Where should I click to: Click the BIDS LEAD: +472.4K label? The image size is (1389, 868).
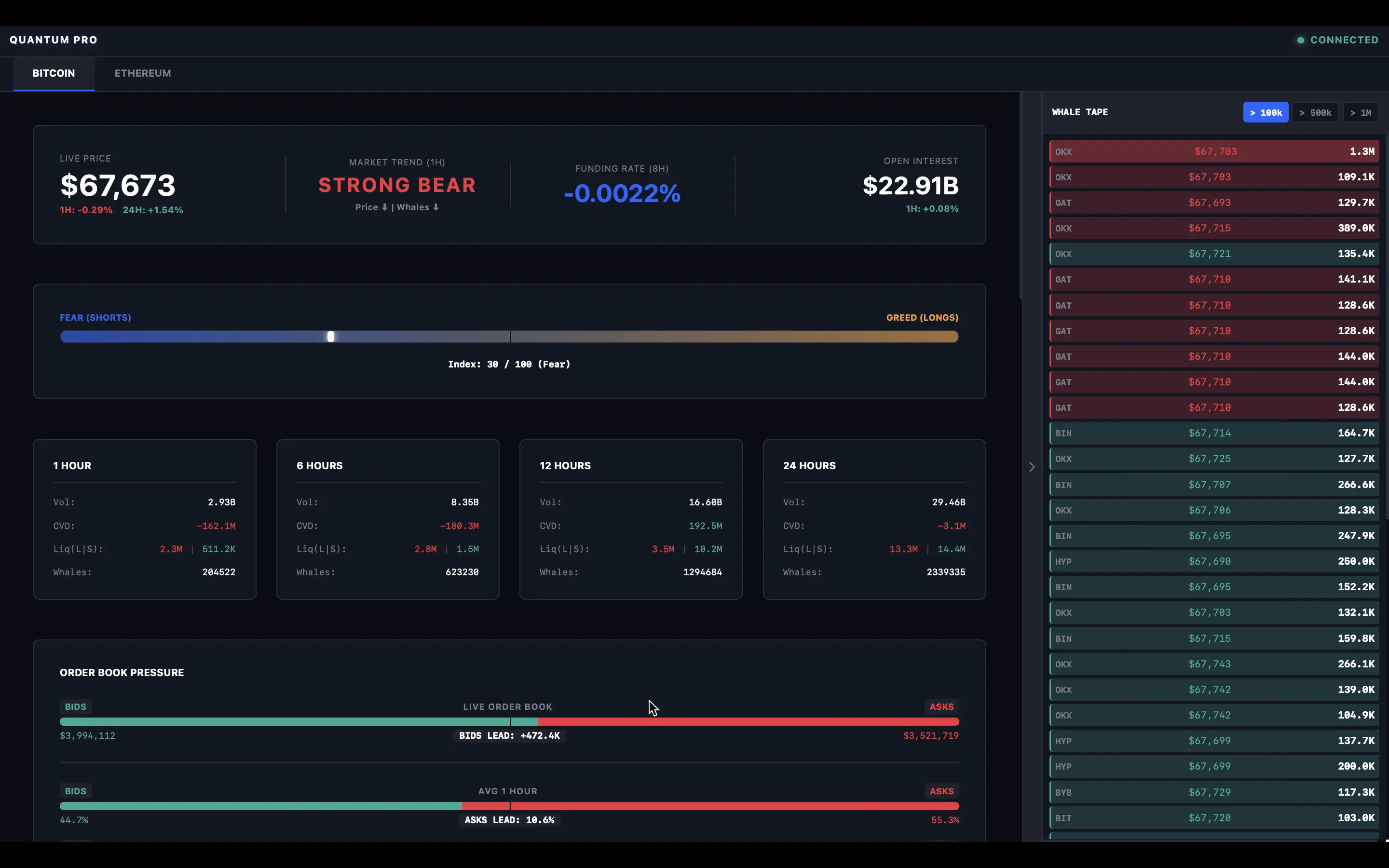pos(510,735)
